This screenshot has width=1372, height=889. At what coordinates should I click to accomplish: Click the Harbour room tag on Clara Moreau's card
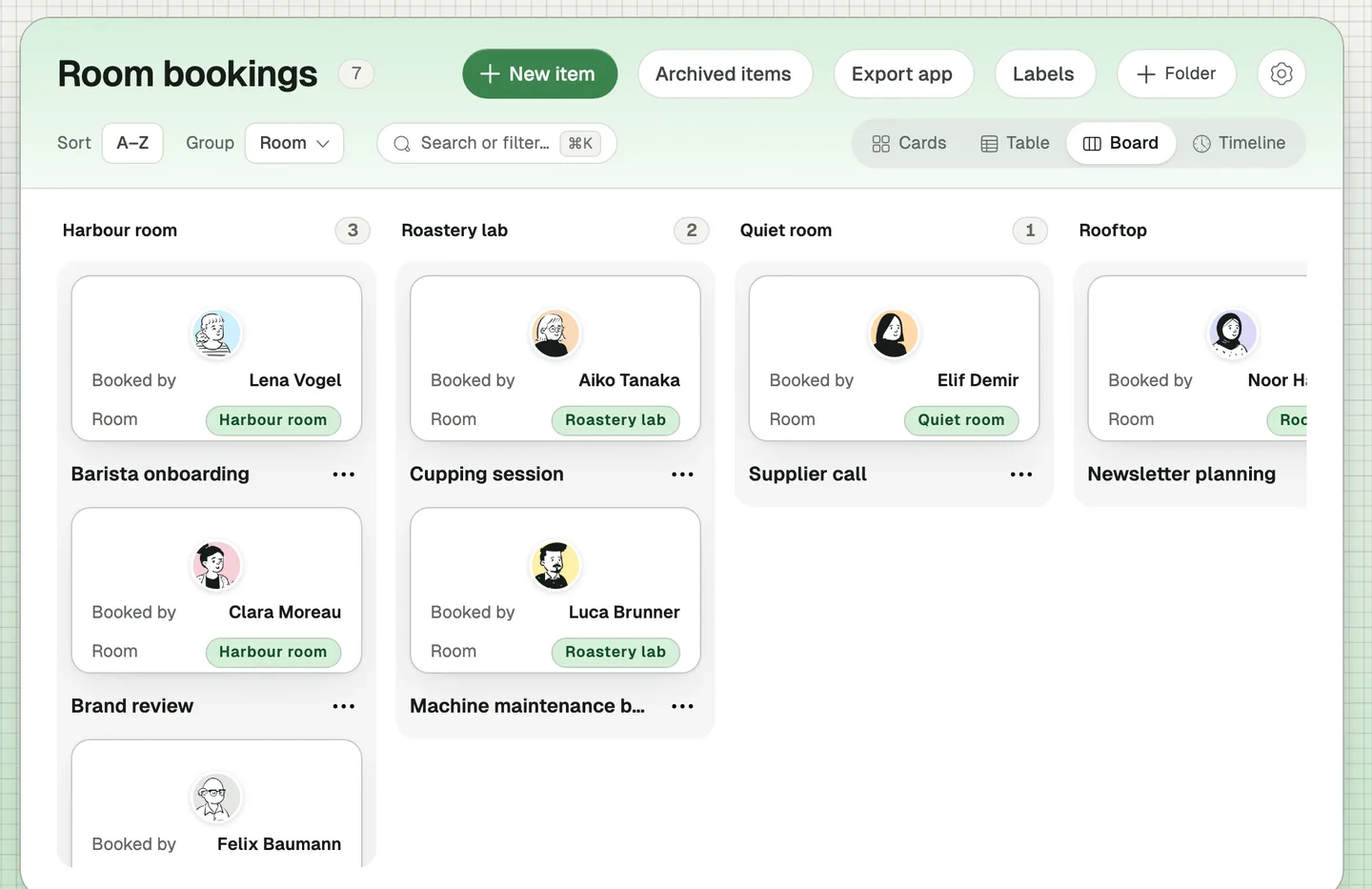click(273, 652)
